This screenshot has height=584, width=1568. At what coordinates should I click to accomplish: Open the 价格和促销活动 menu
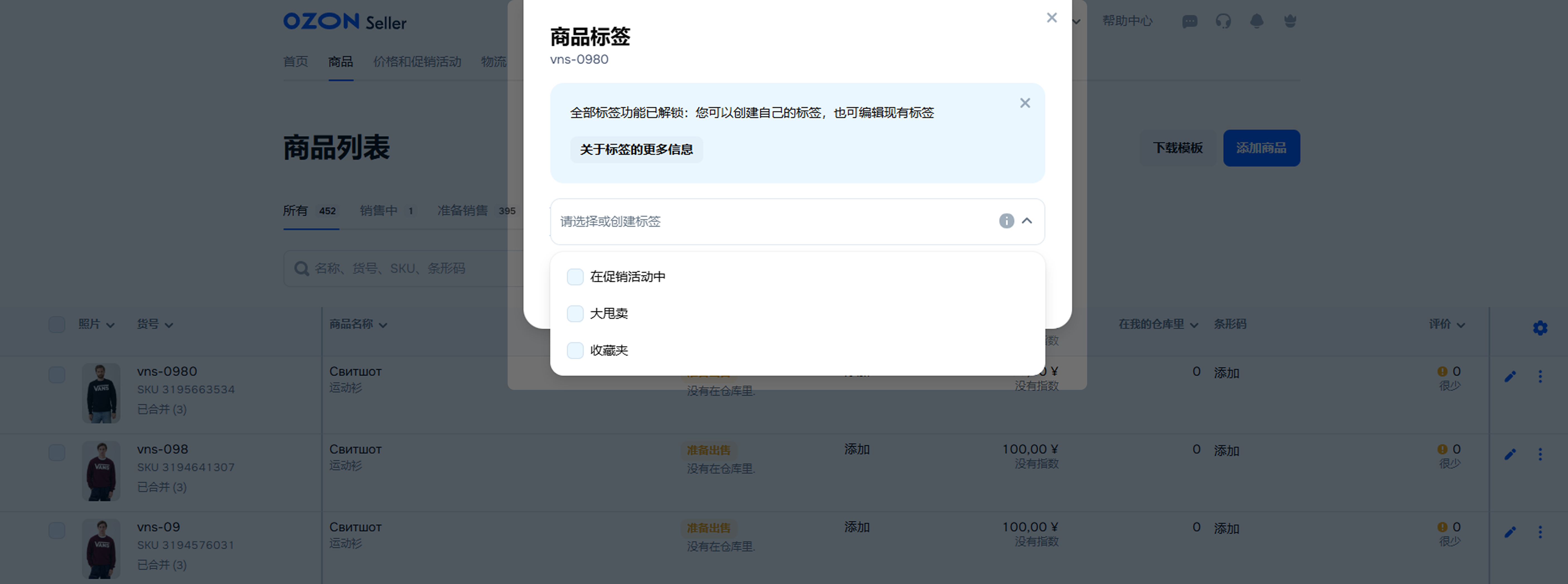point(417,62)
